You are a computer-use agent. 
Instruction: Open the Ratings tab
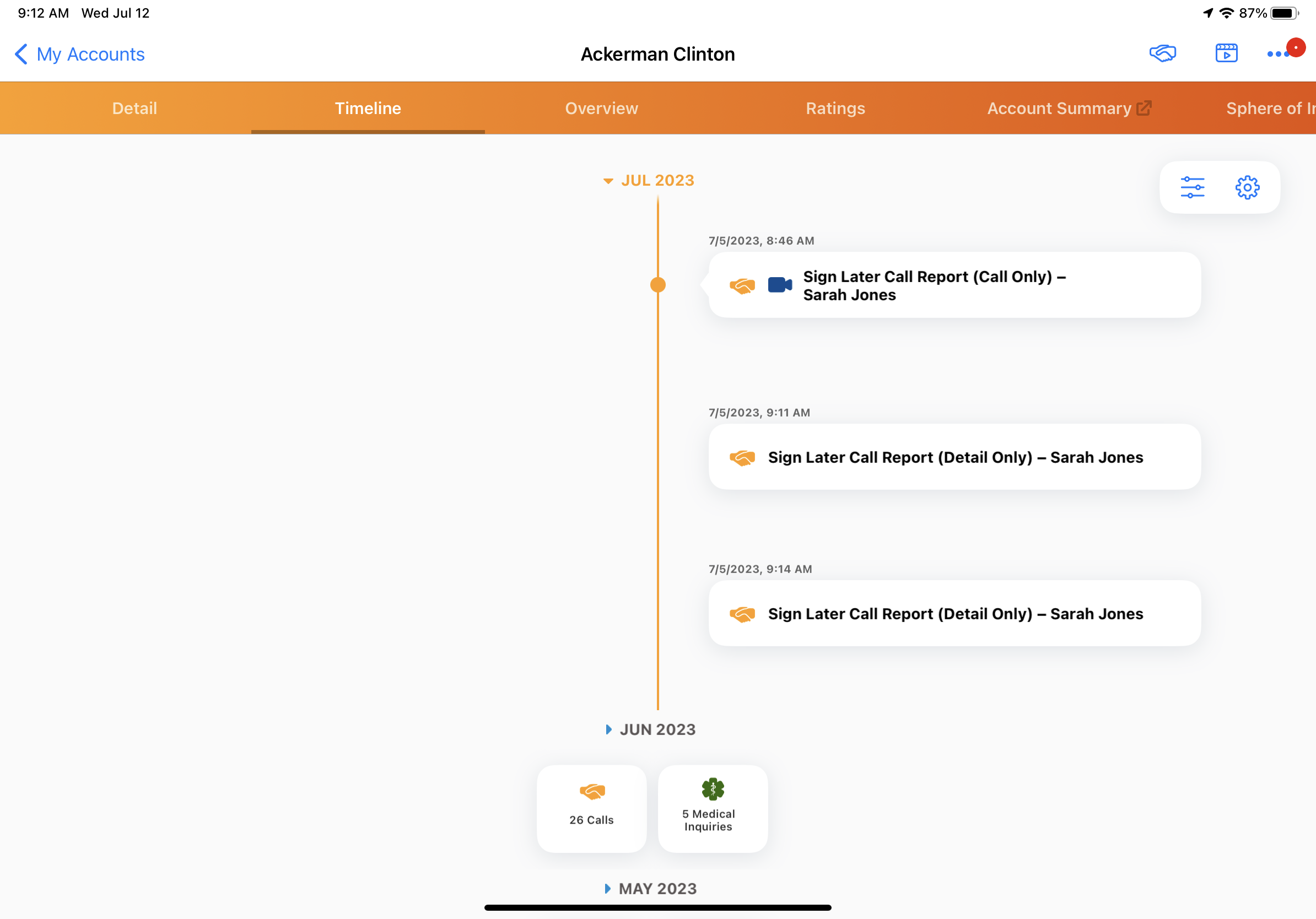835,109
